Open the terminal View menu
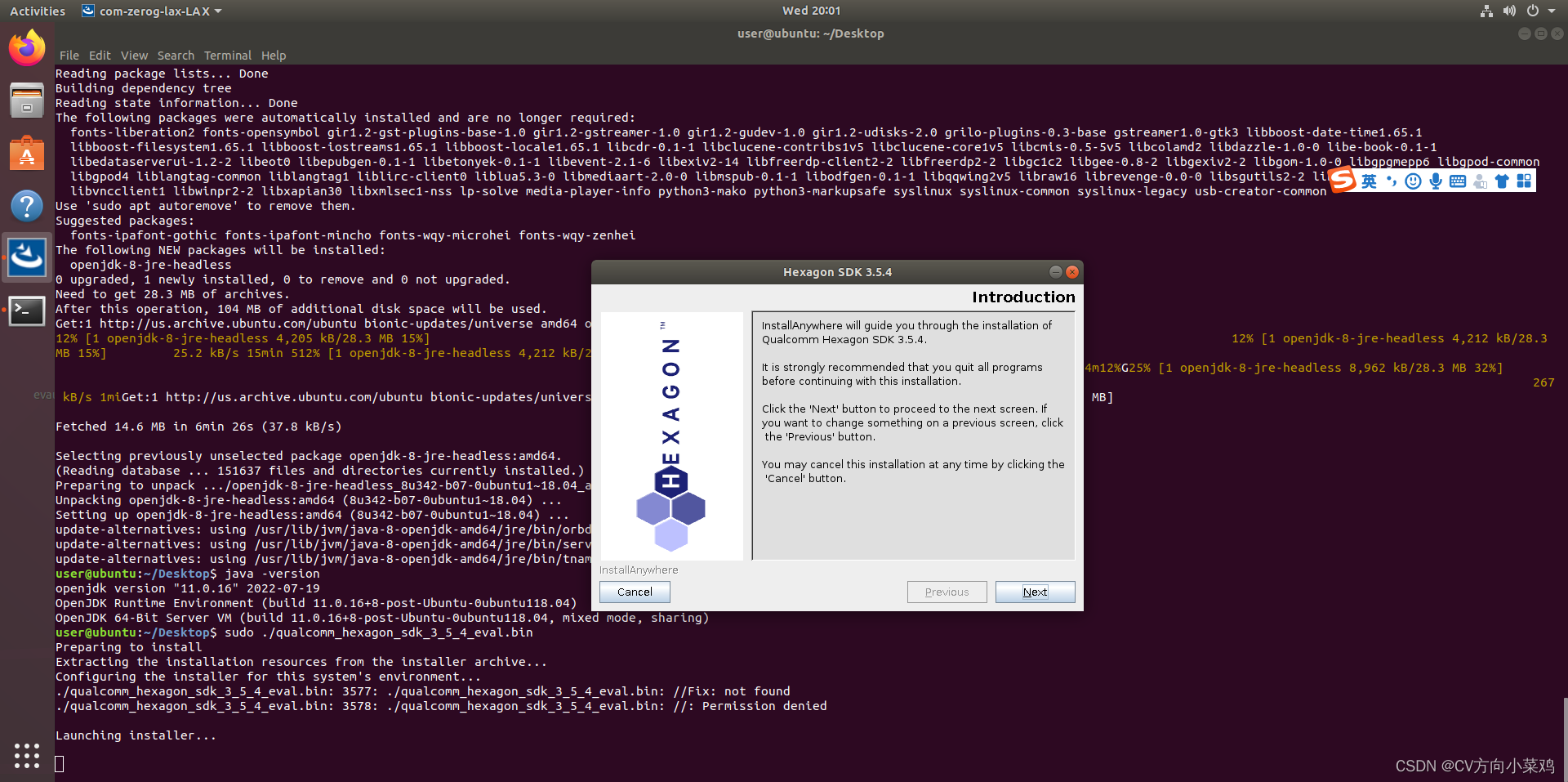 click(134, 56)
